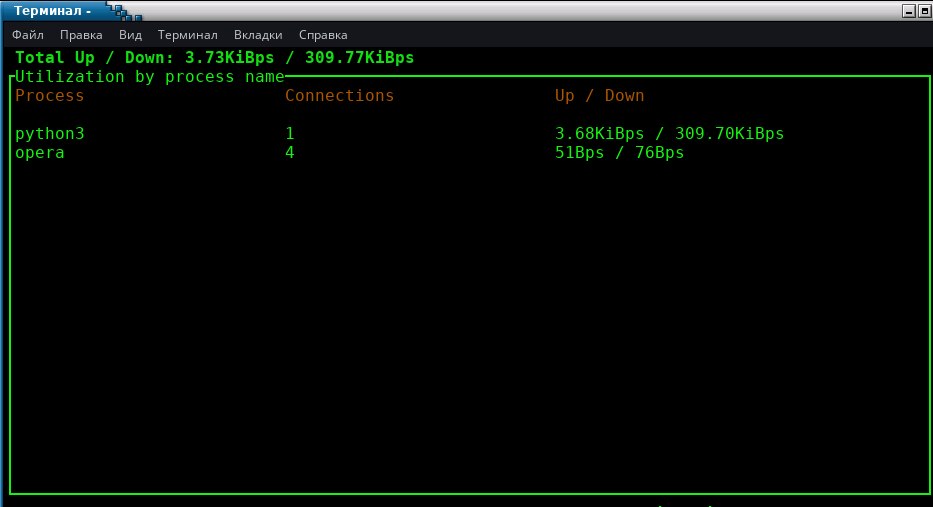
Task: Open the Вид menu
Action: pyautogui.click(x=130, y=35)
